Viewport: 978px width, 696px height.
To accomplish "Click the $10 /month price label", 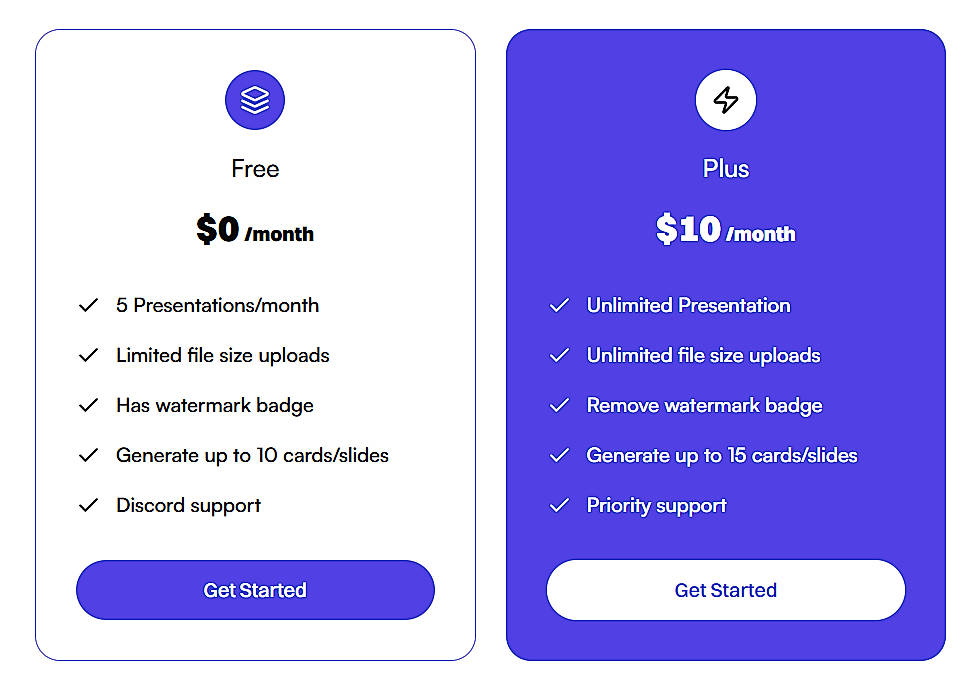I will [725, 231].
